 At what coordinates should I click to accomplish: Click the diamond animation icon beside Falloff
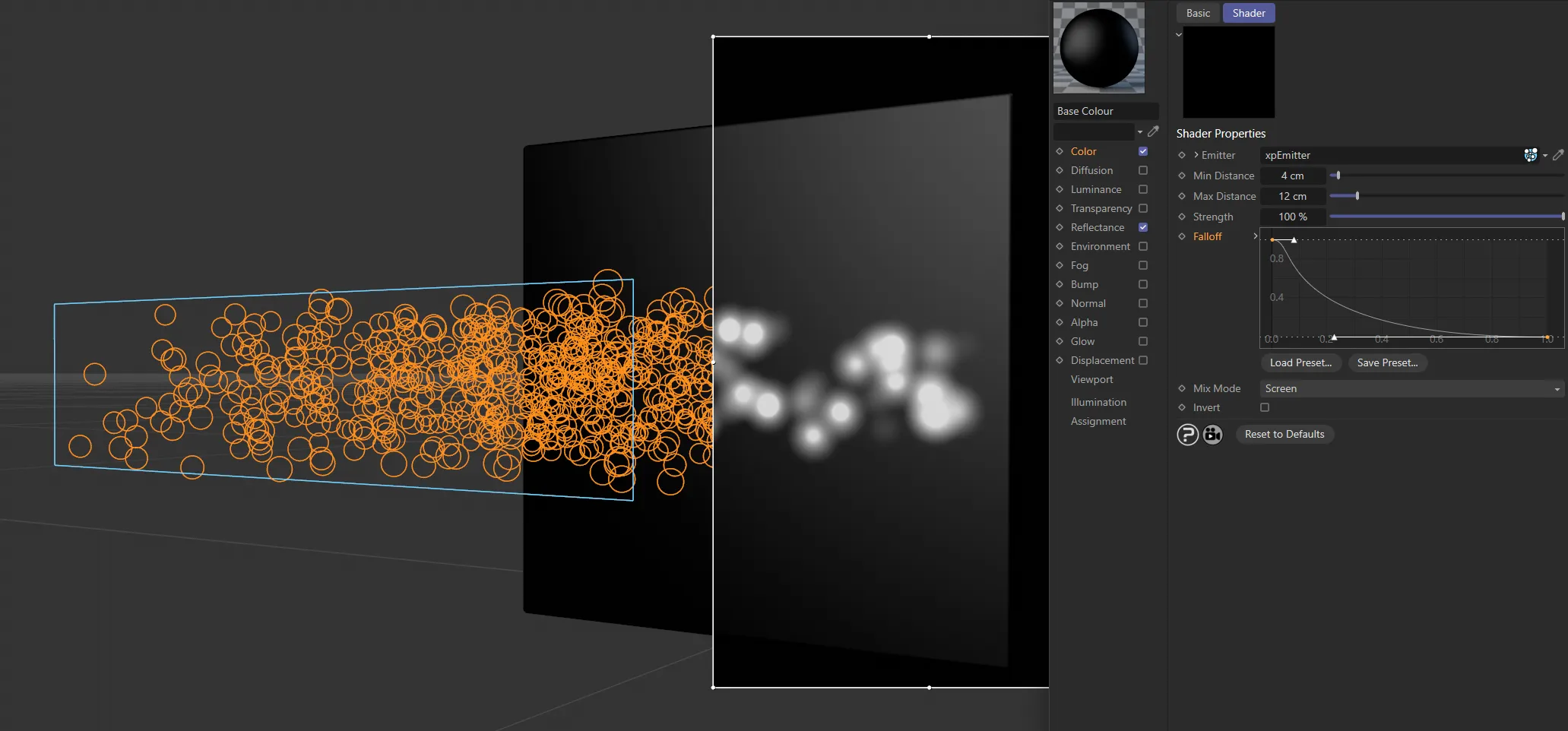1182,236
